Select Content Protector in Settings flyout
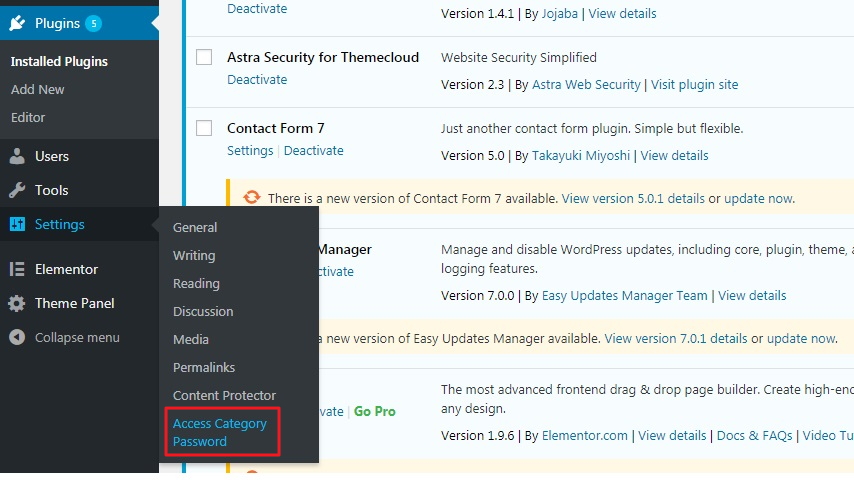The image size is (854, 480). click(x=224, y=395)
